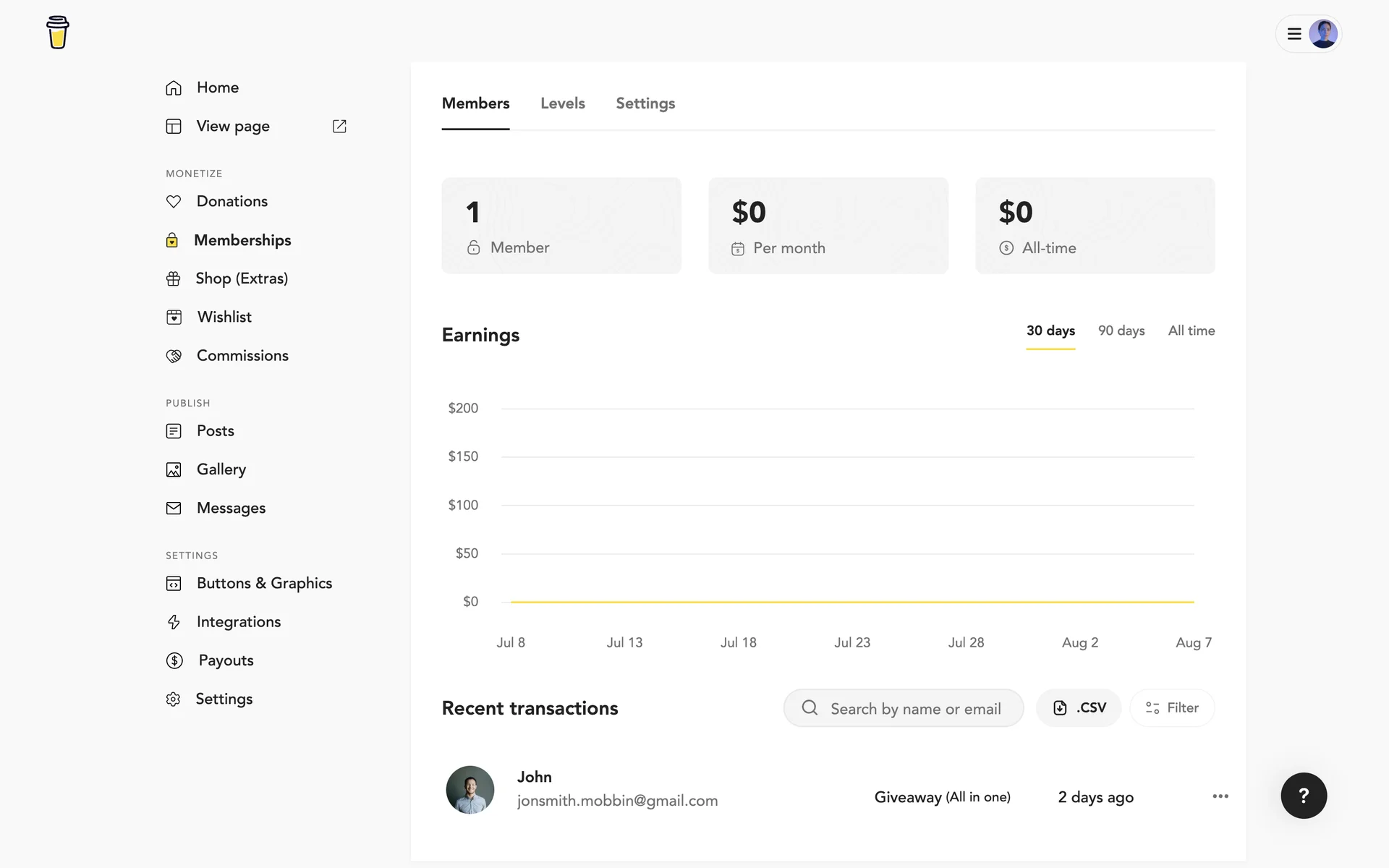The image size is (1389, 868).
Task: Open the external link icon beside View page
Action: point(339,126)
